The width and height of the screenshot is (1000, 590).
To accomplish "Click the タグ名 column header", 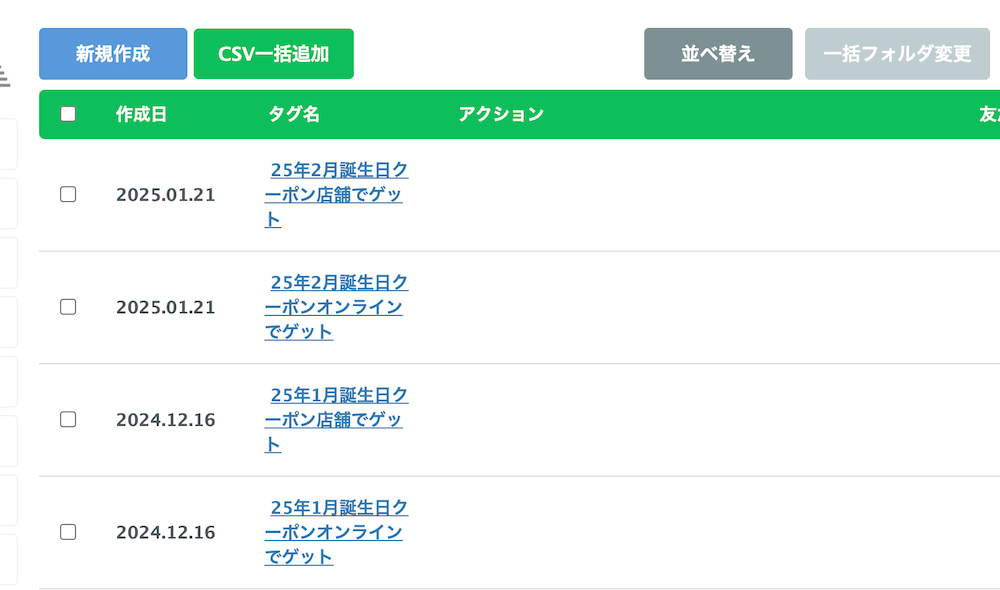I will click(x=292, y=114).
